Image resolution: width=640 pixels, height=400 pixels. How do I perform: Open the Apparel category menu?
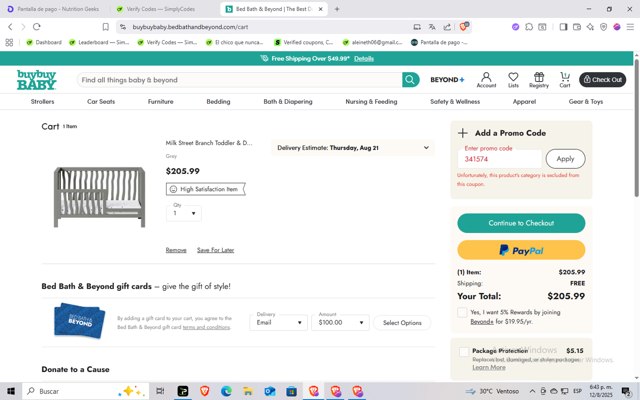(524, 102)
